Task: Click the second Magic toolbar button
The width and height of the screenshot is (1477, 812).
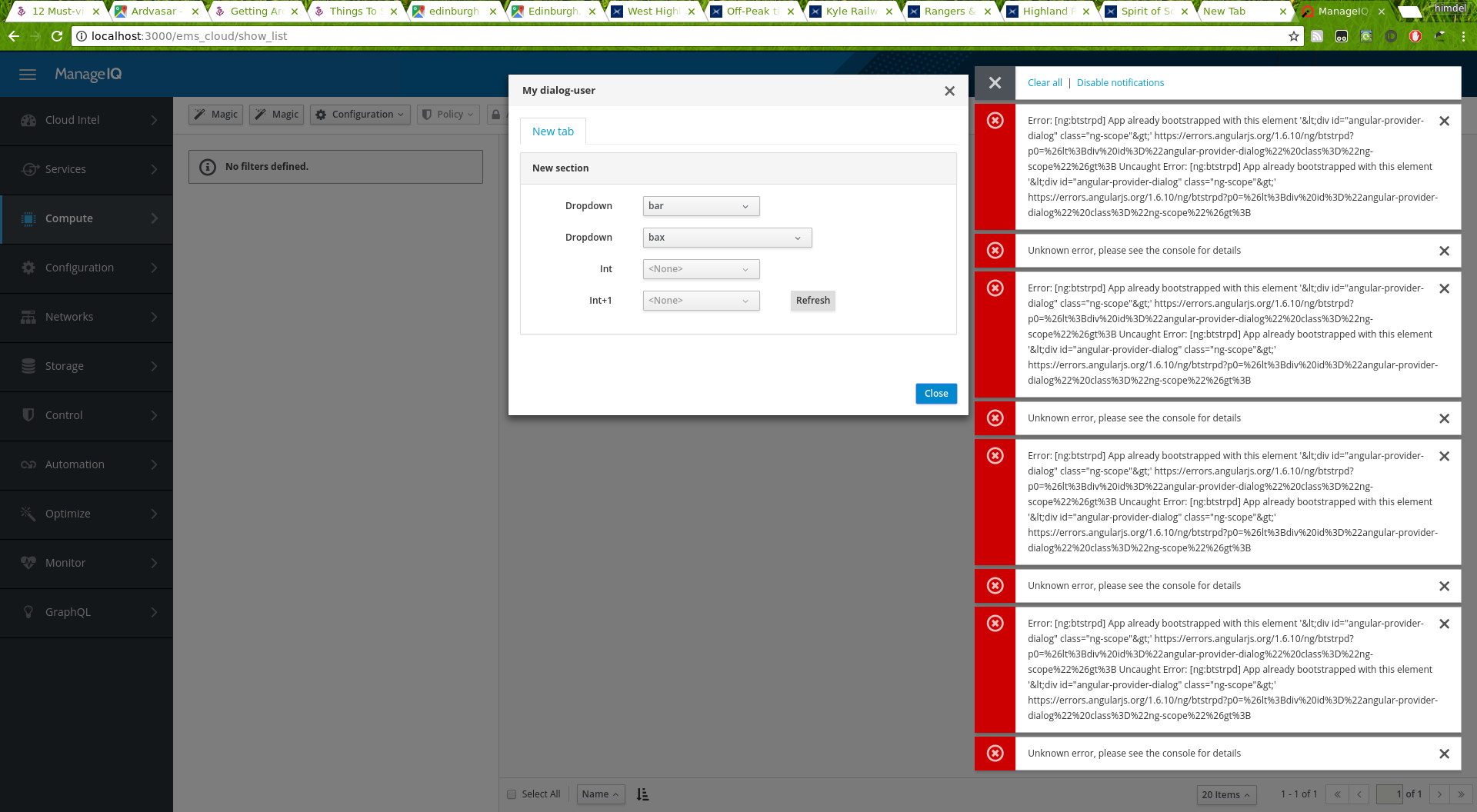Action: pyautogui.click(x=276, y=115)
